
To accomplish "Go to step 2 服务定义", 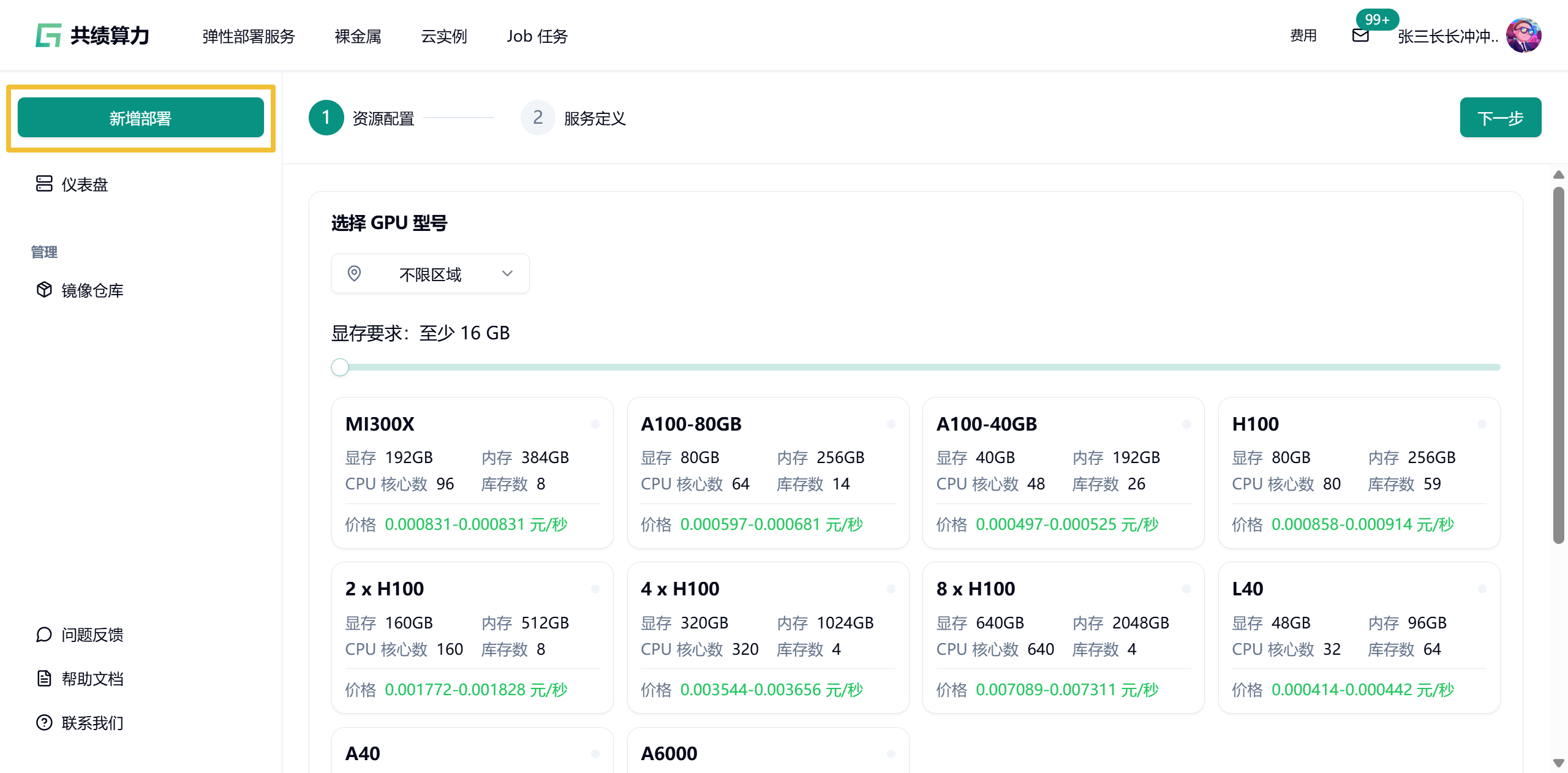I will 573,118.
